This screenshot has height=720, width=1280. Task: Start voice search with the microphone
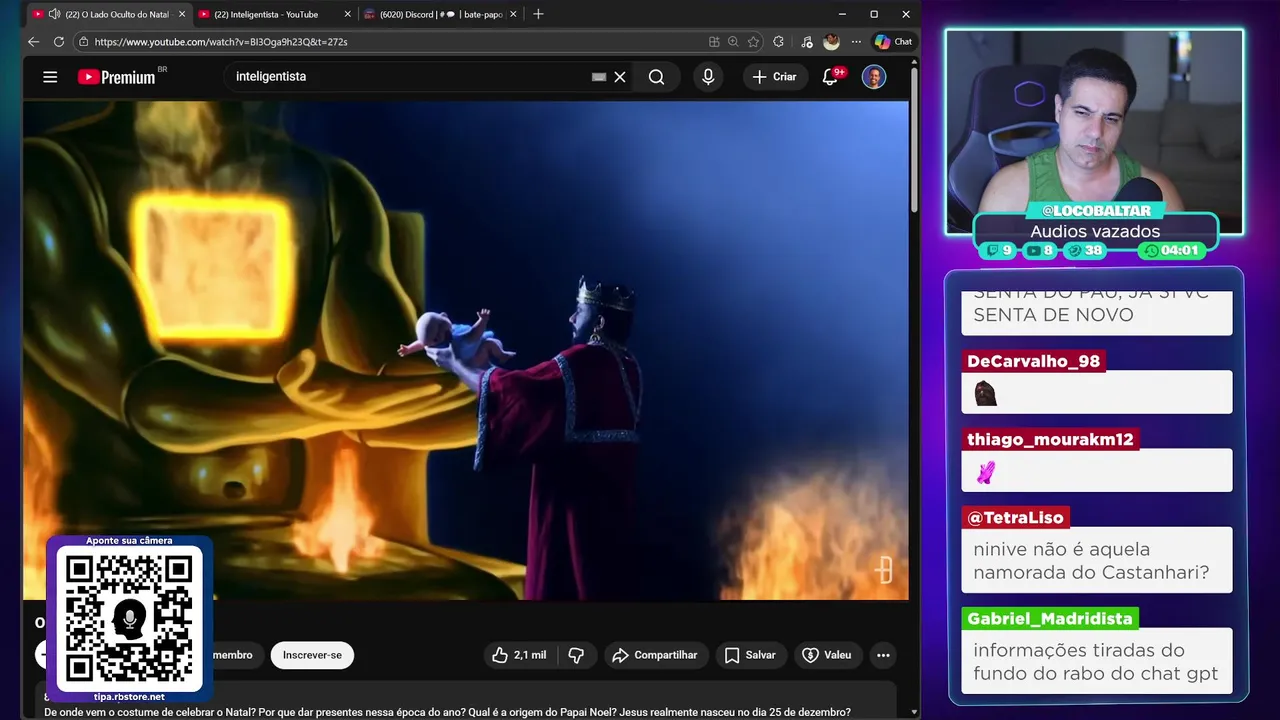(708, 77)
